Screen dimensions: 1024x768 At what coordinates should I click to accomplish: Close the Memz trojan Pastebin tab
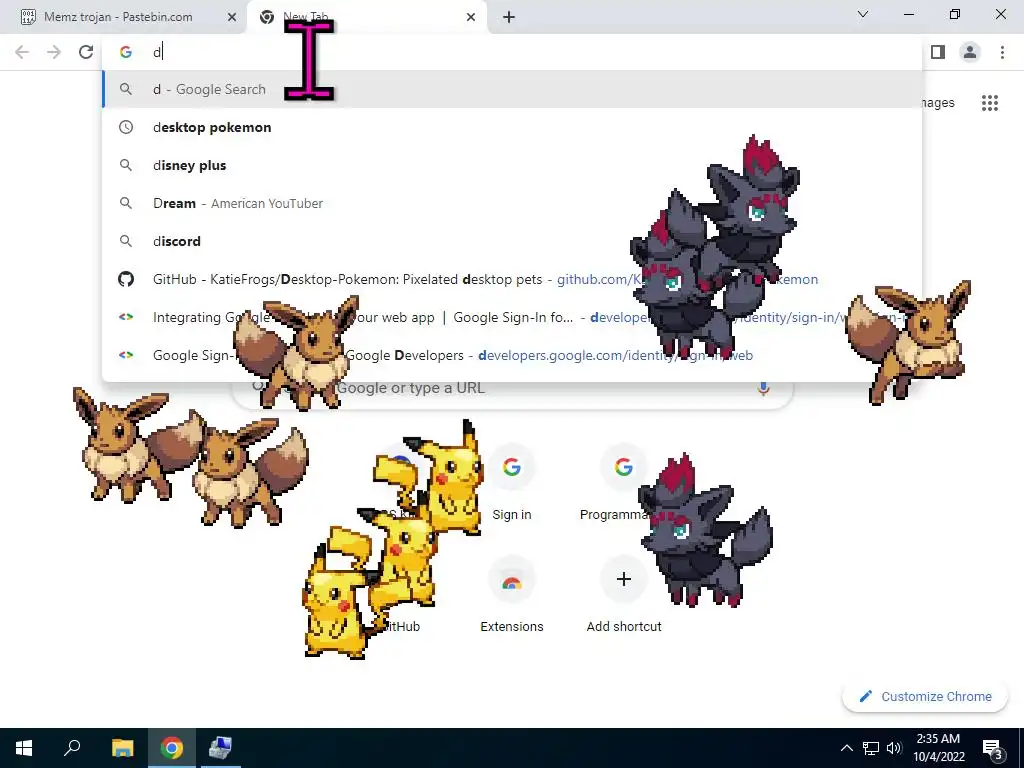(x=232, y=18)
